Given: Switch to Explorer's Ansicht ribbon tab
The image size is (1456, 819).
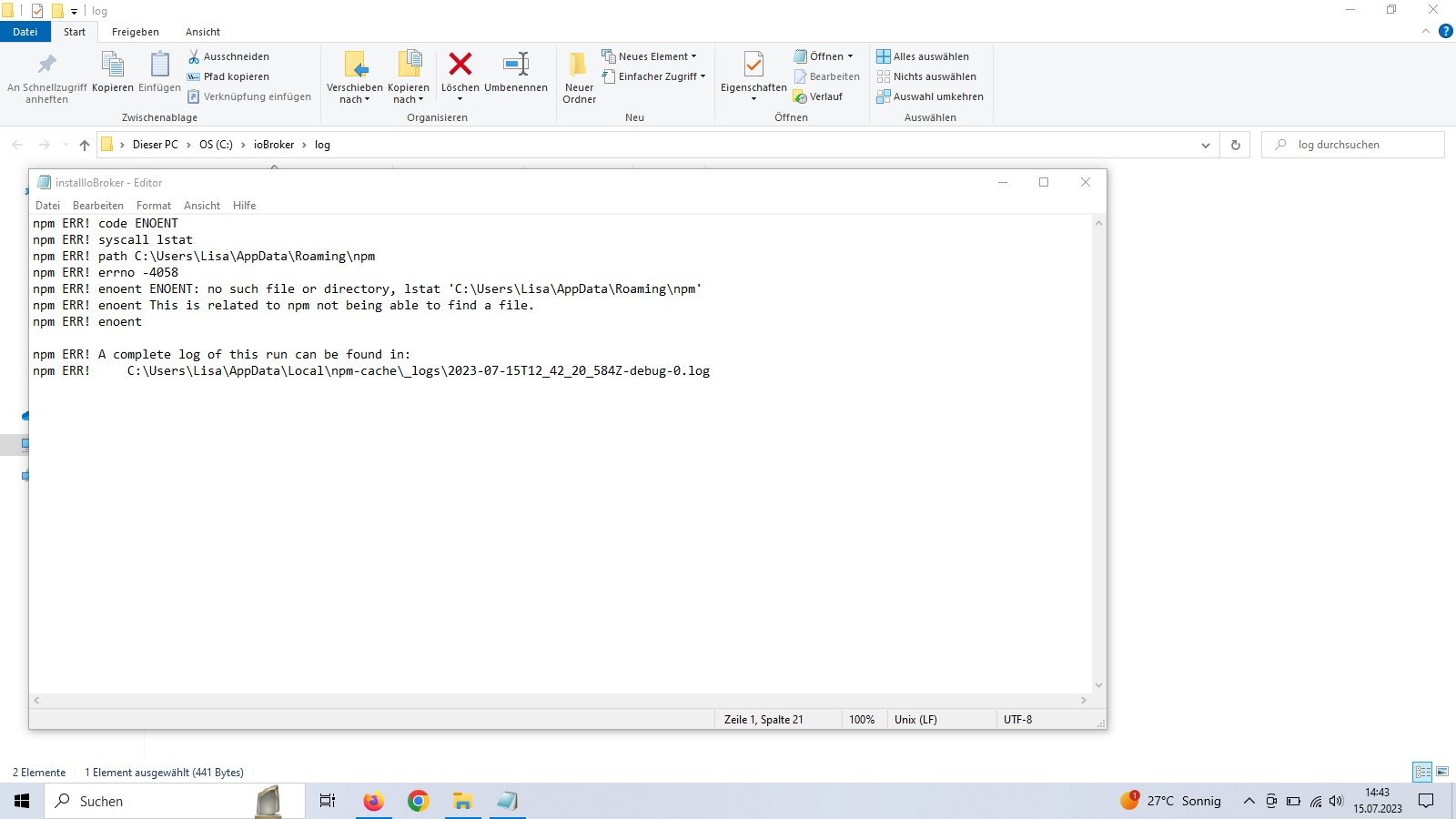Looking at the screenshot, I should click(x=203, y=32).
